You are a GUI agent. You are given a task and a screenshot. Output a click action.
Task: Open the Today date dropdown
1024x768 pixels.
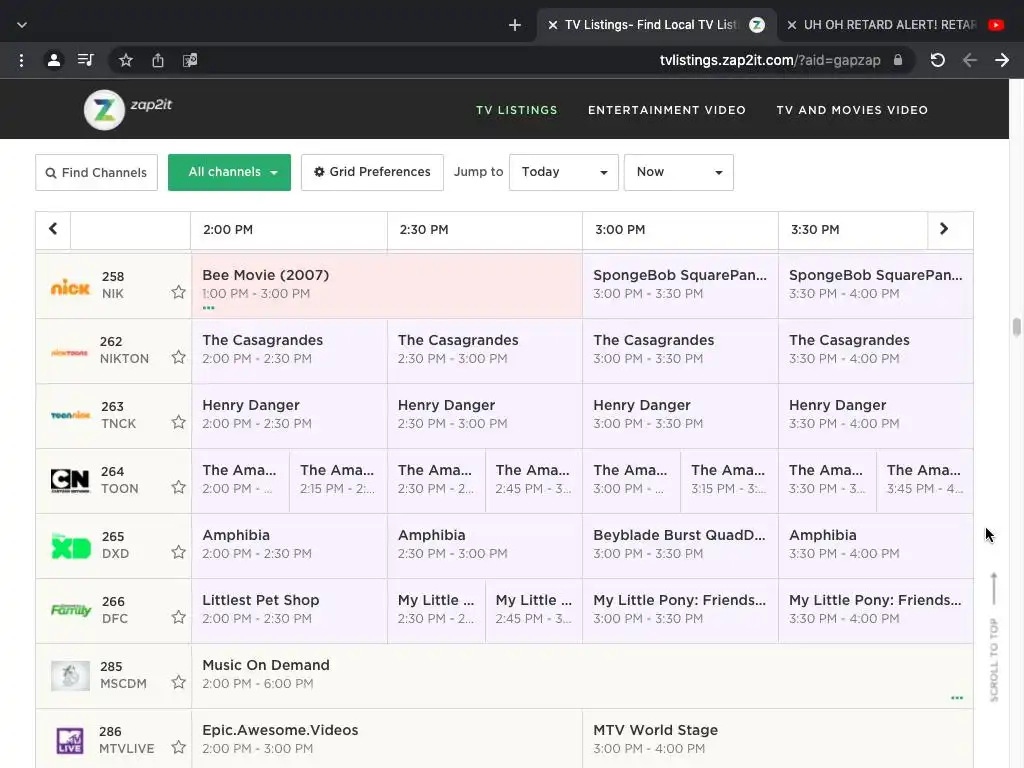tap(564, 172)
